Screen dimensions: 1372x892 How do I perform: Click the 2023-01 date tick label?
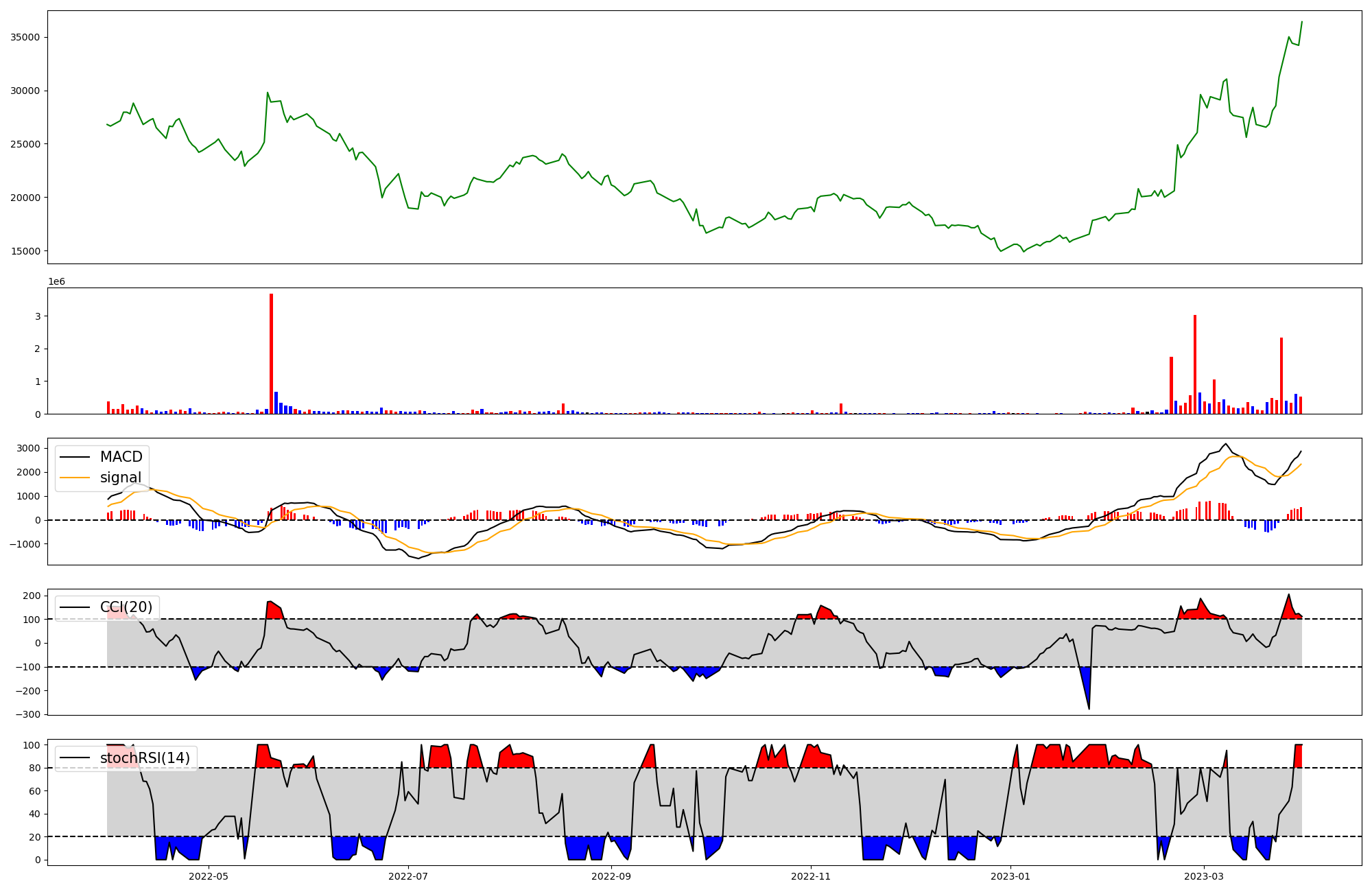(x=1010, y=876)
